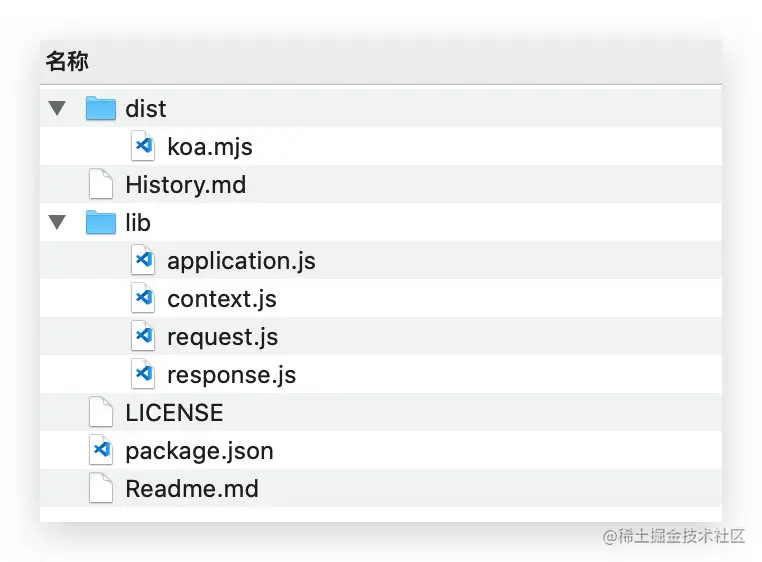Collapse the lib folder disclosure triangle
The image size is (762, 562).
coord(57,222)
